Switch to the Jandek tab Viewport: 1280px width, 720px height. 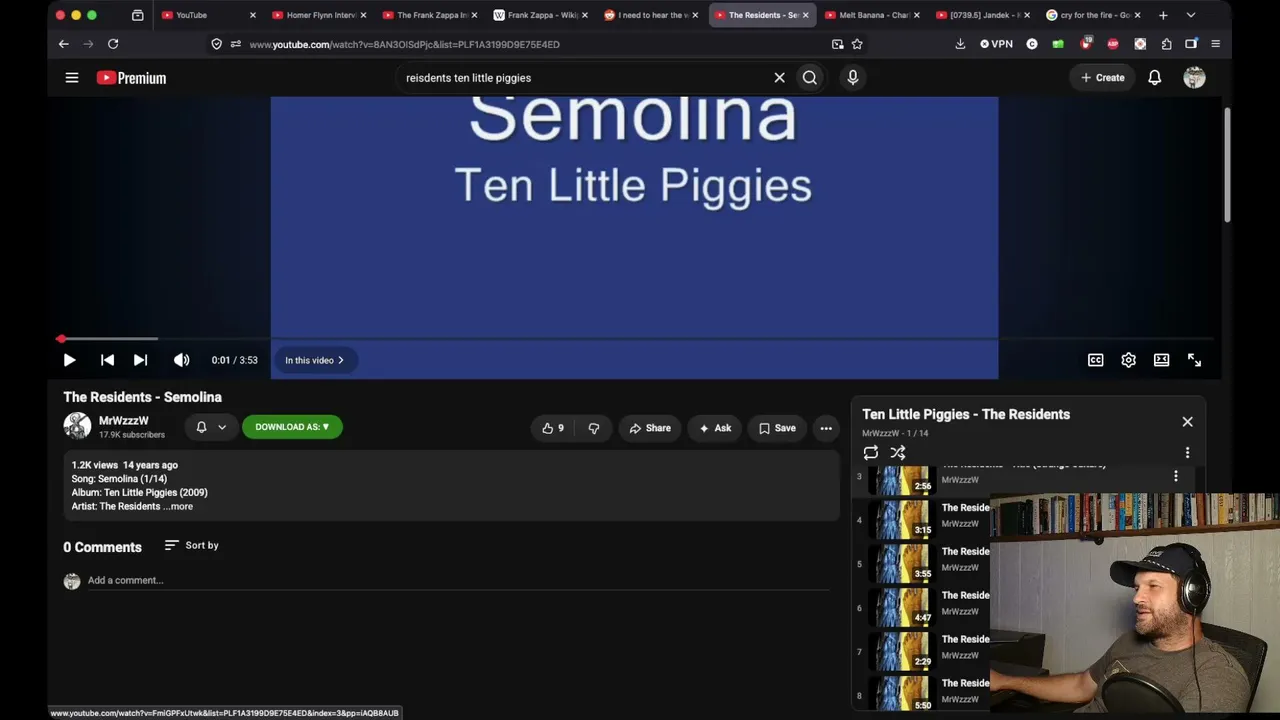[x=981, y=15]
